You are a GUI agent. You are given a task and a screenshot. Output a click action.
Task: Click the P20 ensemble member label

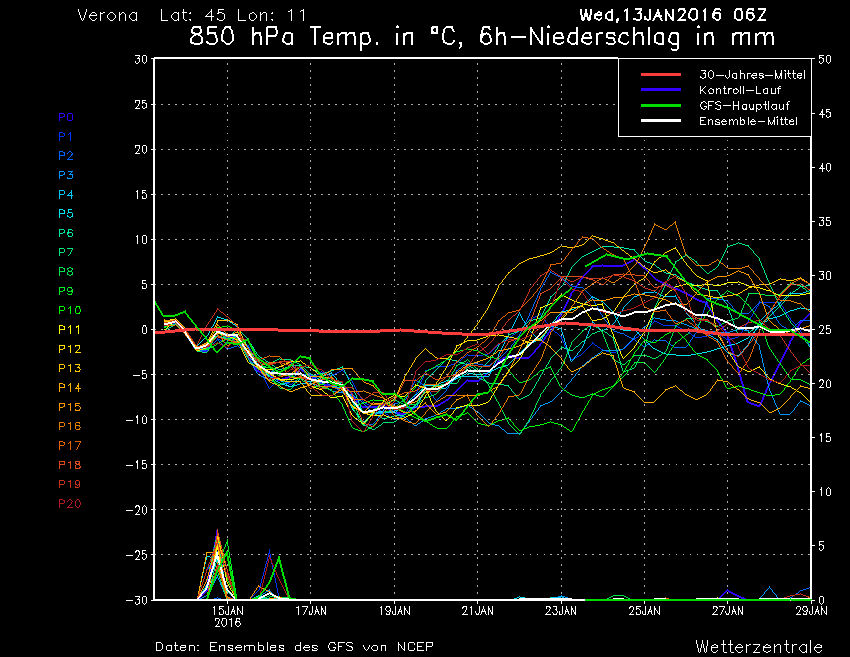(x=69, y=504)
